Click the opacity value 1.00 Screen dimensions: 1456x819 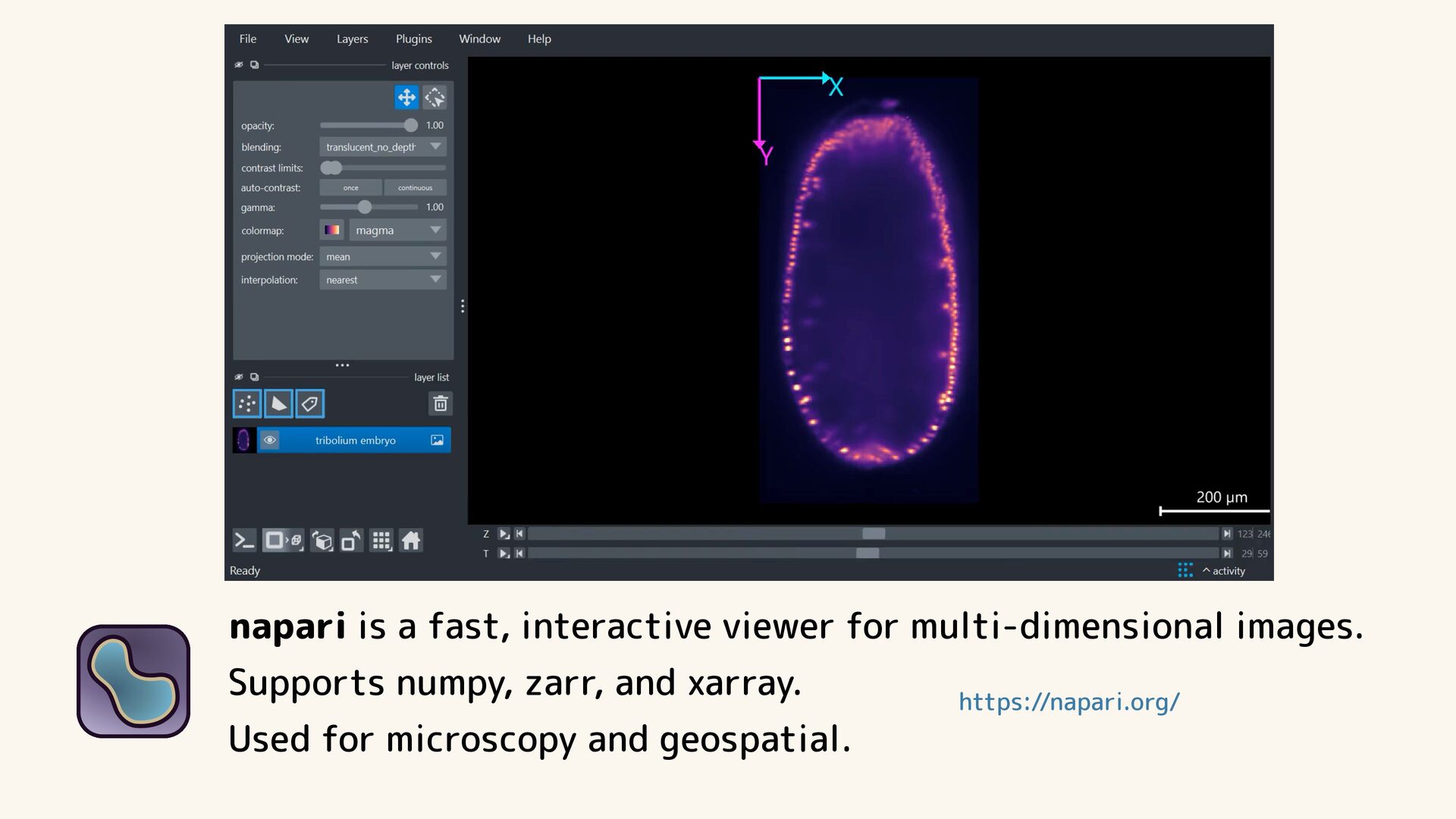pyautogui.click(x=435, y=125)
